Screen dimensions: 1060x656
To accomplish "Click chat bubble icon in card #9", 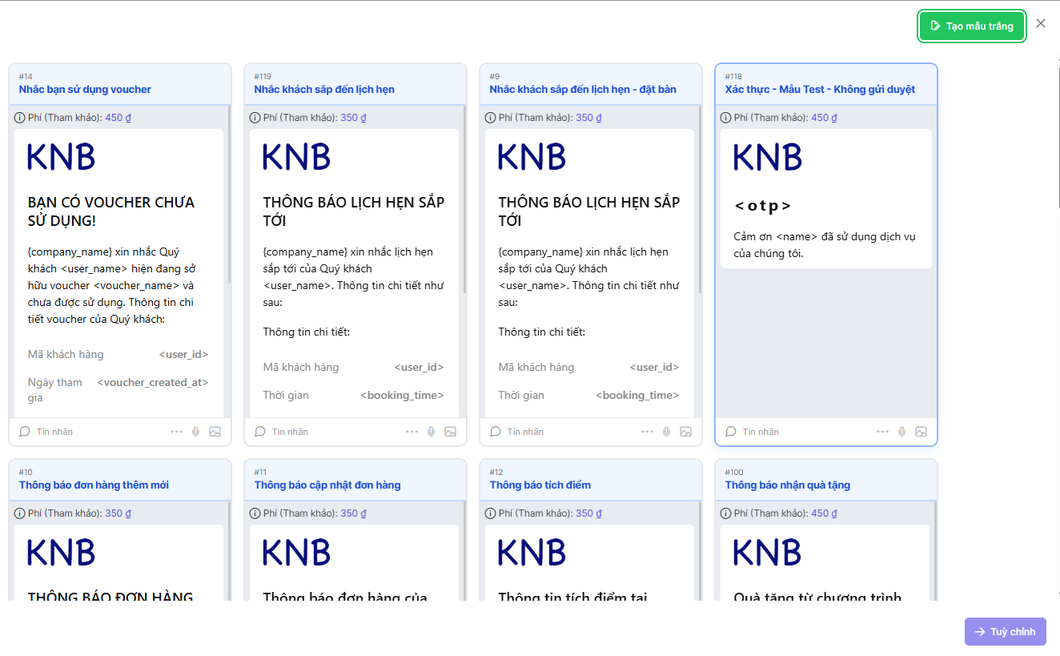I will [496, 431].
